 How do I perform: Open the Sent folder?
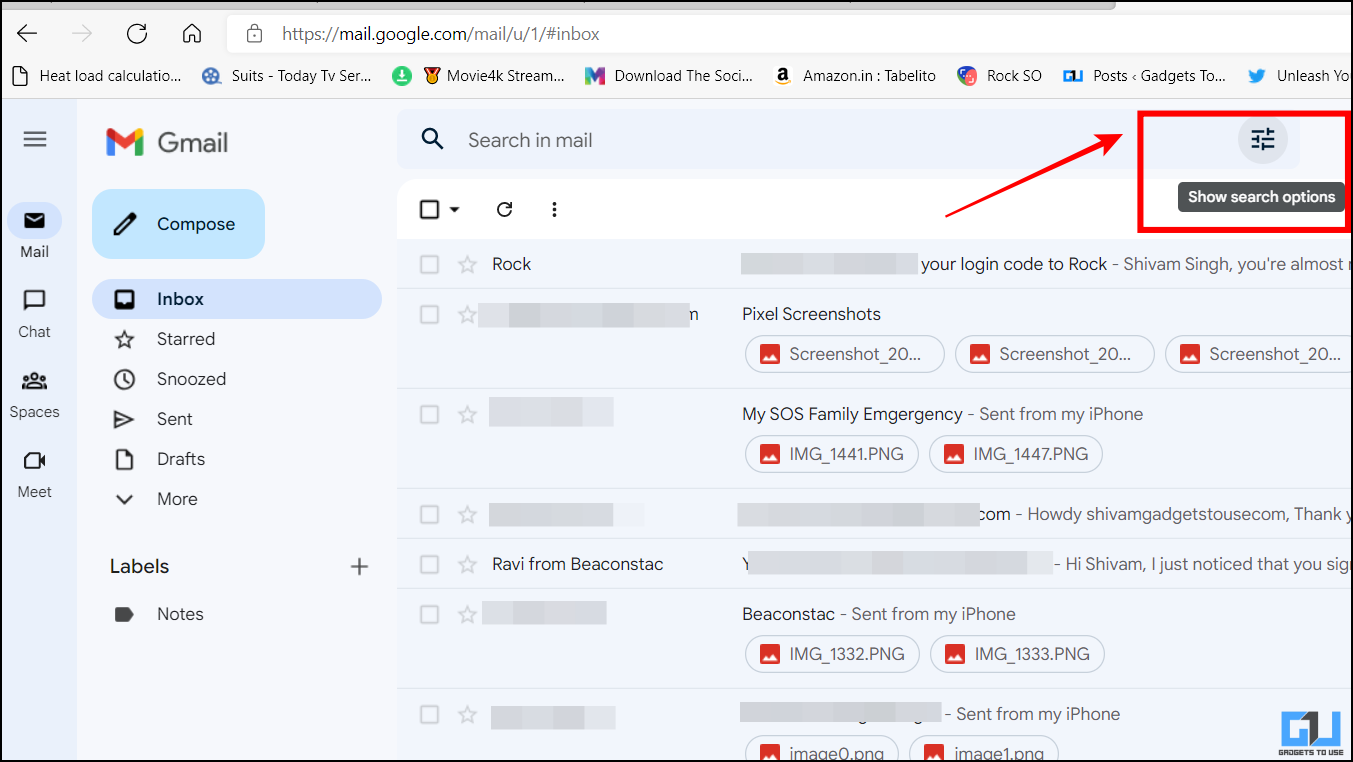pos(175,419)
